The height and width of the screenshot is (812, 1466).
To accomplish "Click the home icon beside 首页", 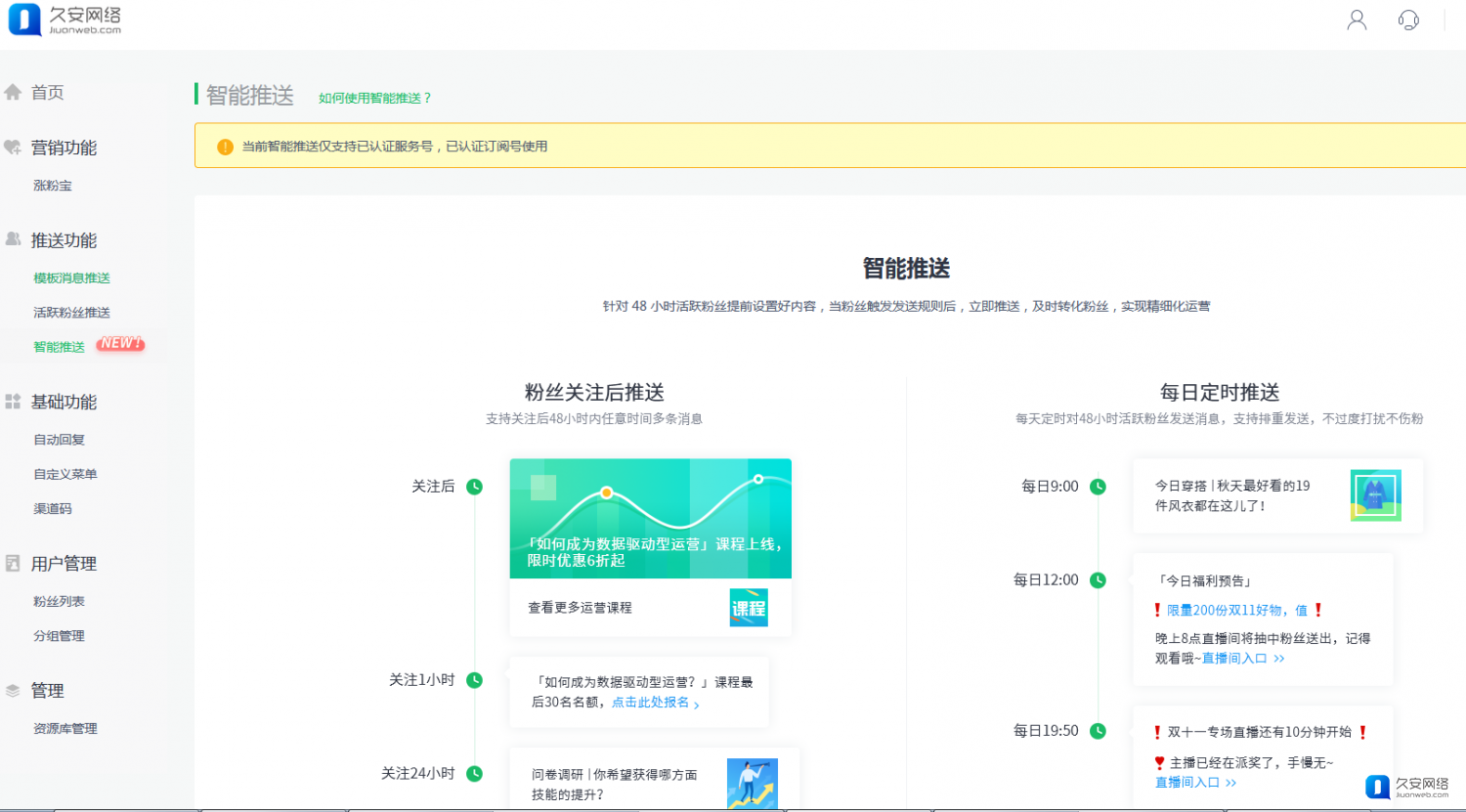I will pos(13,92).
